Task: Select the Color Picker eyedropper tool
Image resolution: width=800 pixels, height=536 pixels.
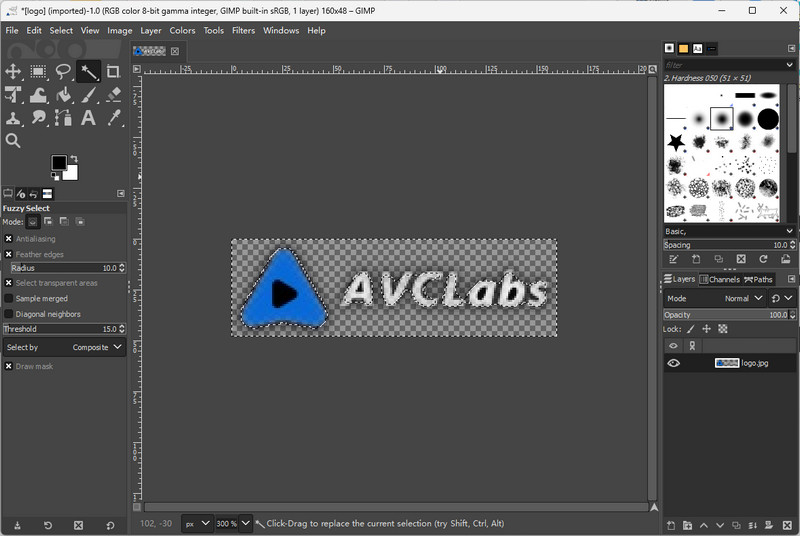Action: click(x=113, y=118)
